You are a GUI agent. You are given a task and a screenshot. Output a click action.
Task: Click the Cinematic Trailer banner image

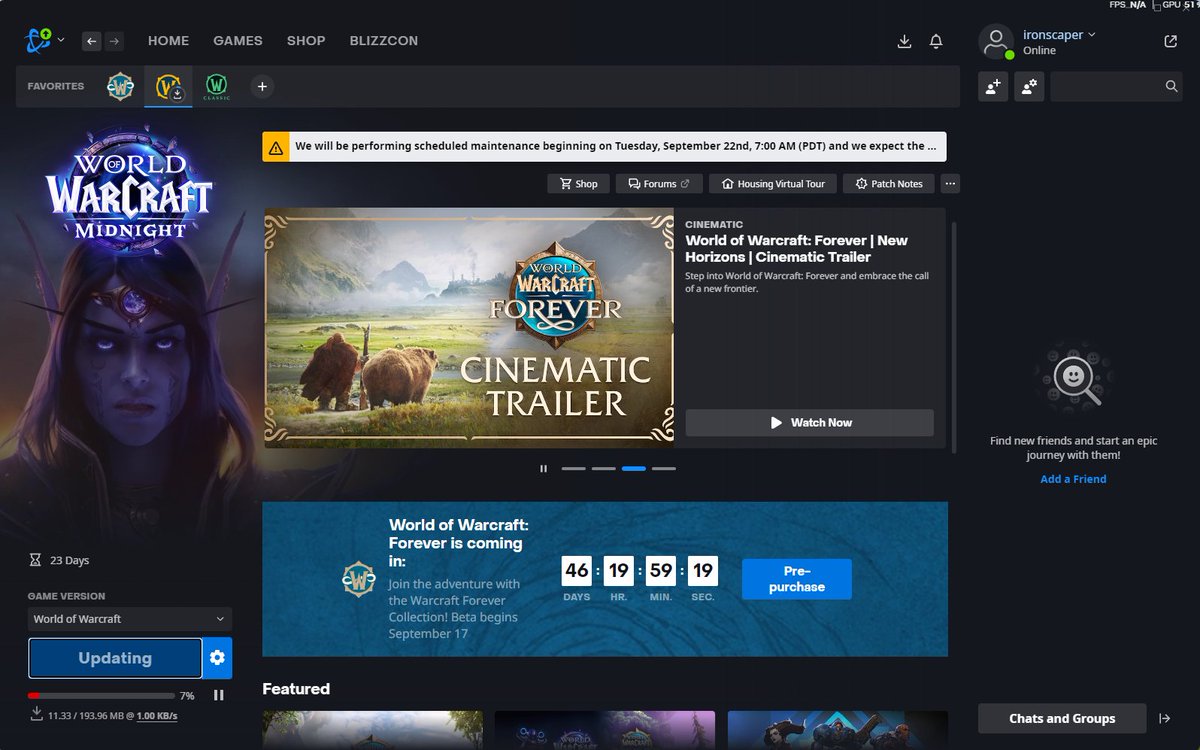click(x=469, y=328)
